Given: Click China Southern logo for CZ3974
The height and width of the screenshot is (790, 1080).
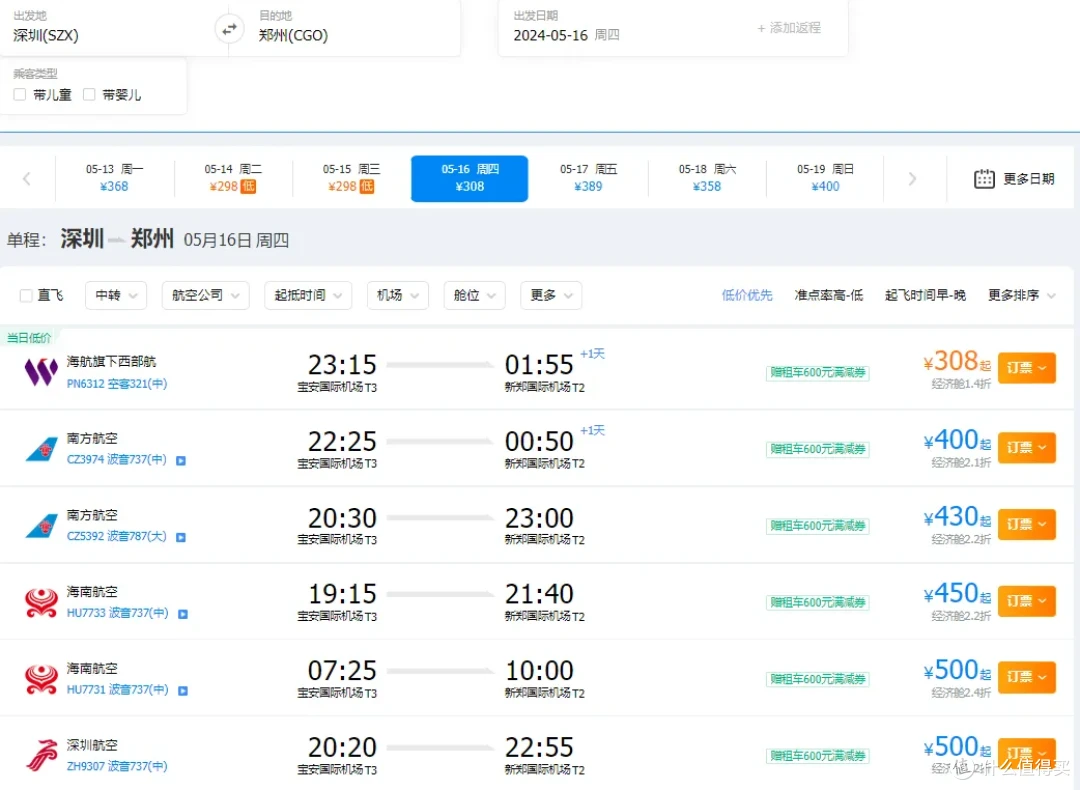Looking at the screenshot, I should click(41, 449).
